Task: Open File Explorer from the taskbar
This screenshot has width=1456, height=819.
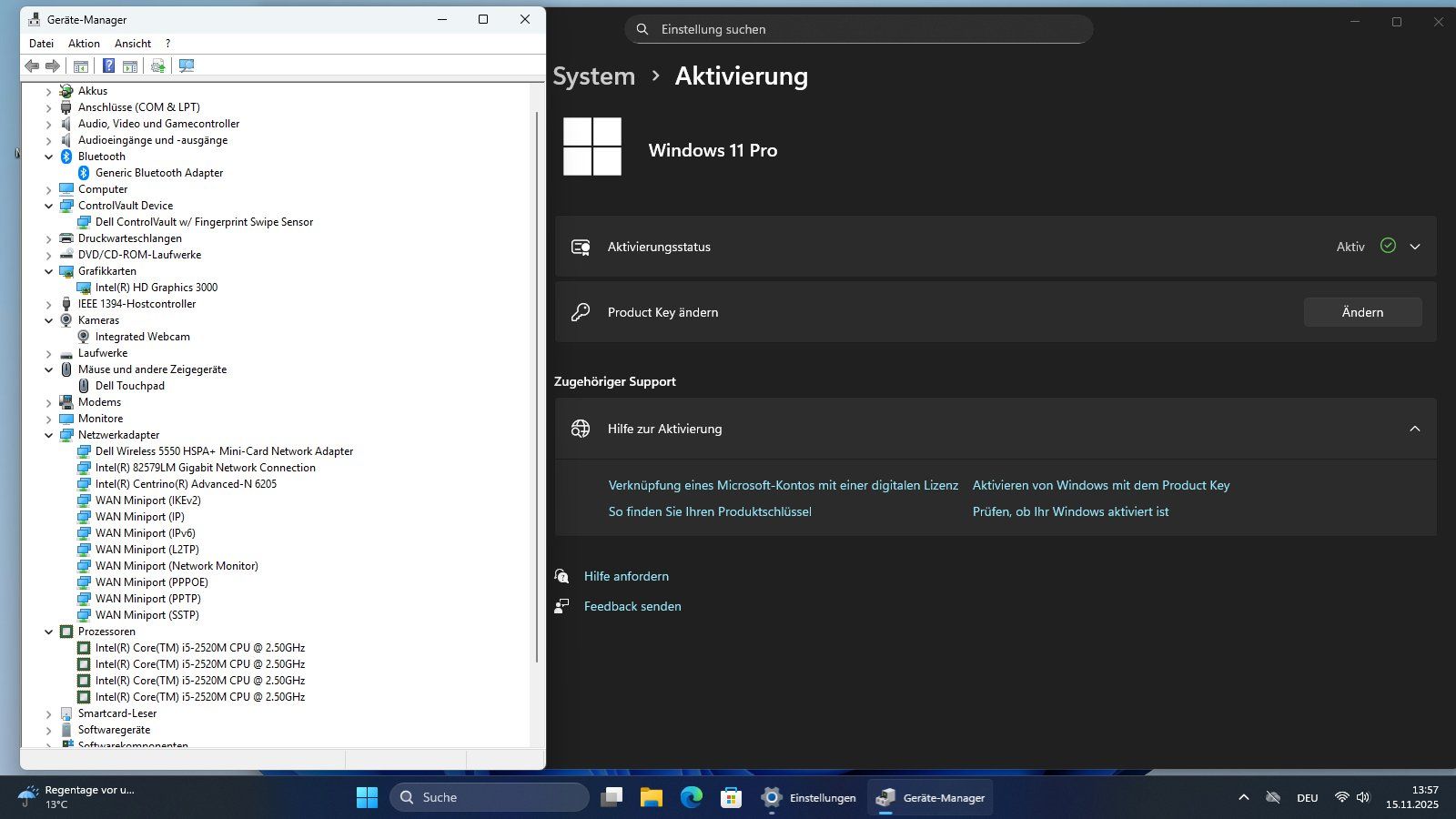Action: click(652, 797)
